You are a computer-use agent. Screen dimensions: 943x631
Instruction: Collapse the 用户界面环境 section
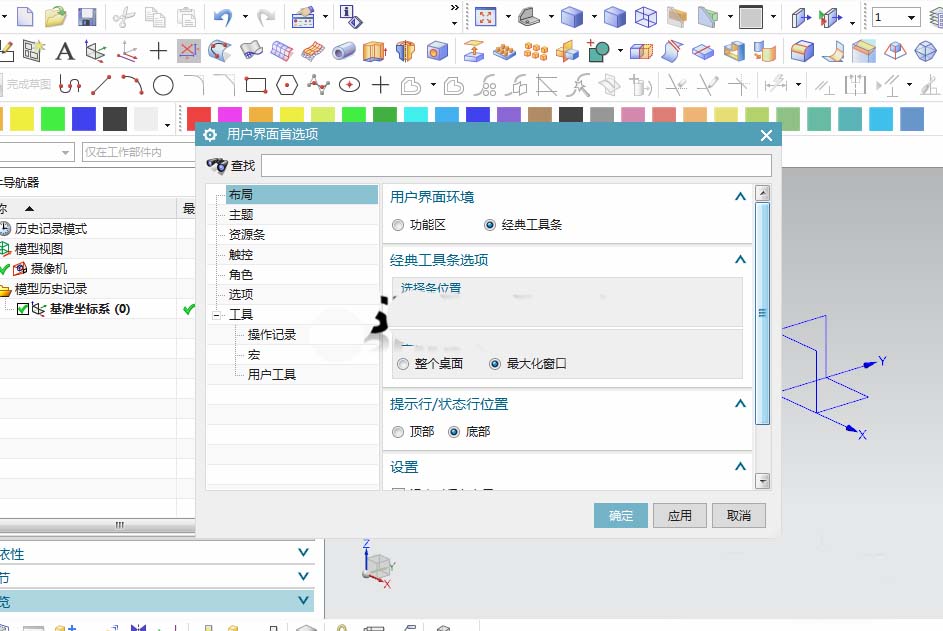(741, 197)
